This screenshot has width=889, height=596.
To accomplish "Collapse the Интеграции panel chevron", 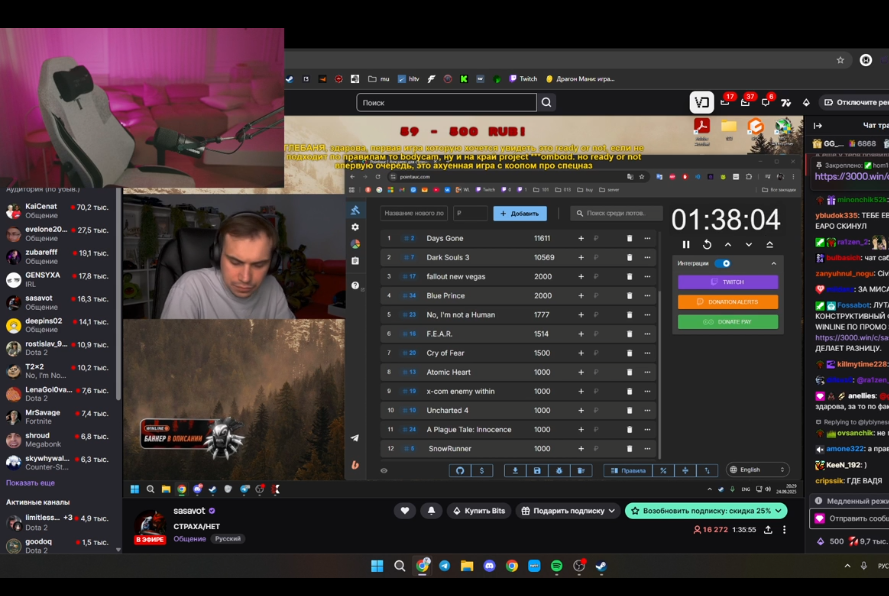I will click(x=773, y=263).
